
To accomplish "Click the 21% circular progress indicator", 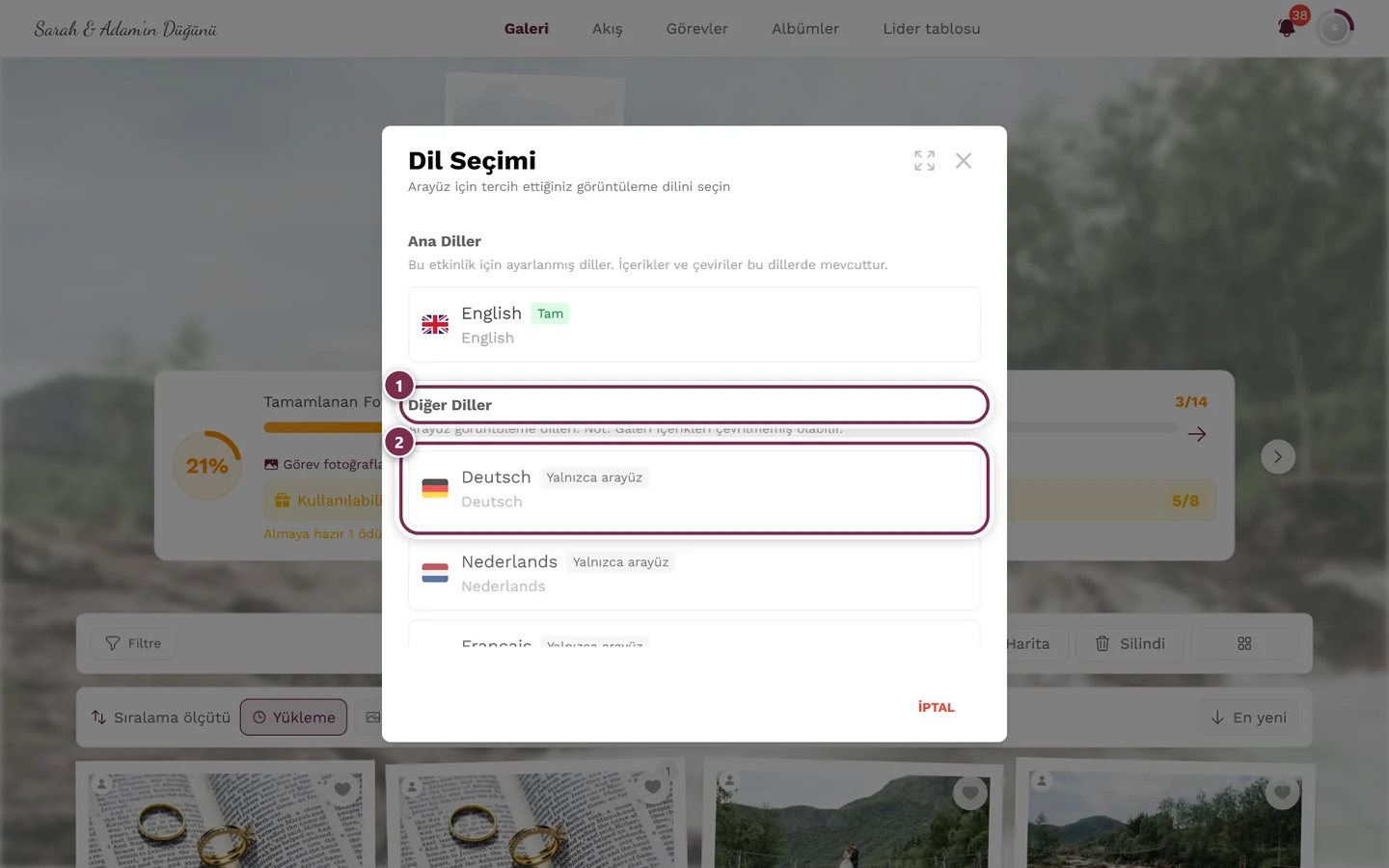I will [207, 466].
